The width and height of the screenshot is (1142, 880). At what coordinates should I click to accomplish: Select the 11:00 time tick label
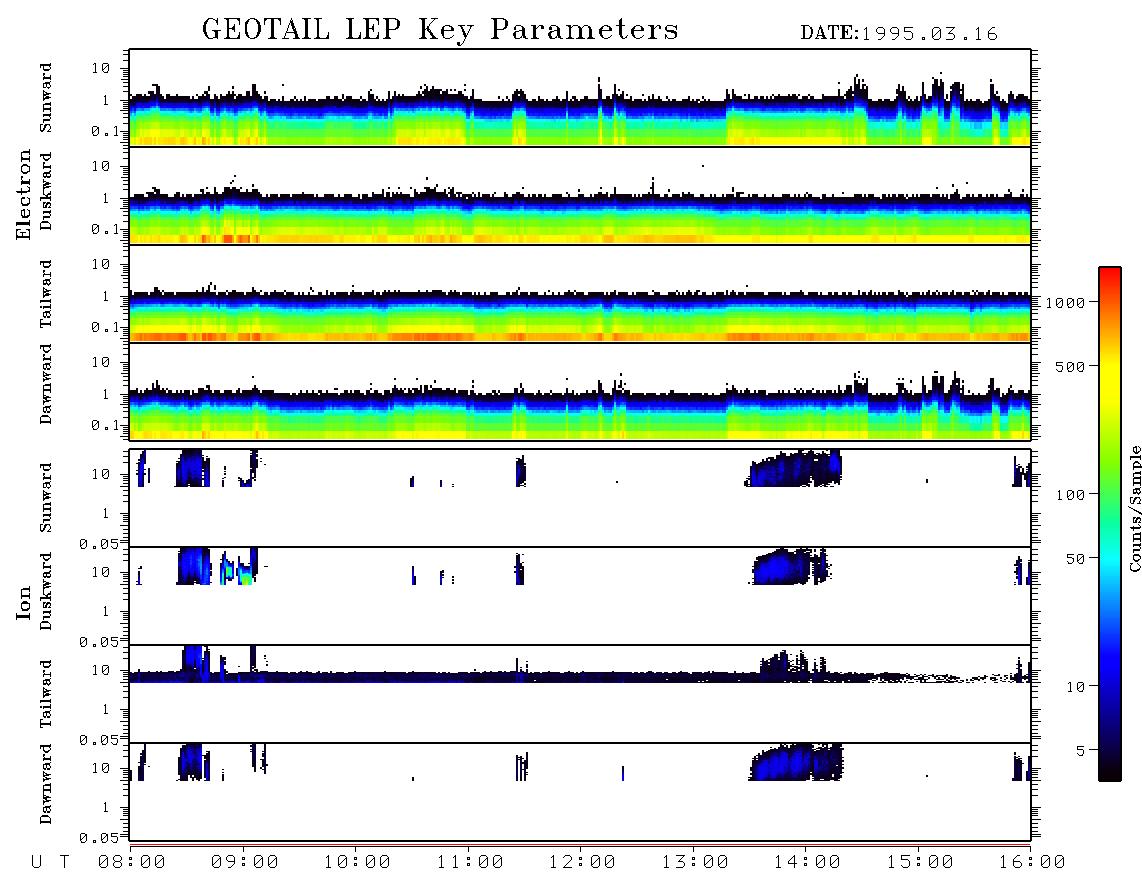469,862
